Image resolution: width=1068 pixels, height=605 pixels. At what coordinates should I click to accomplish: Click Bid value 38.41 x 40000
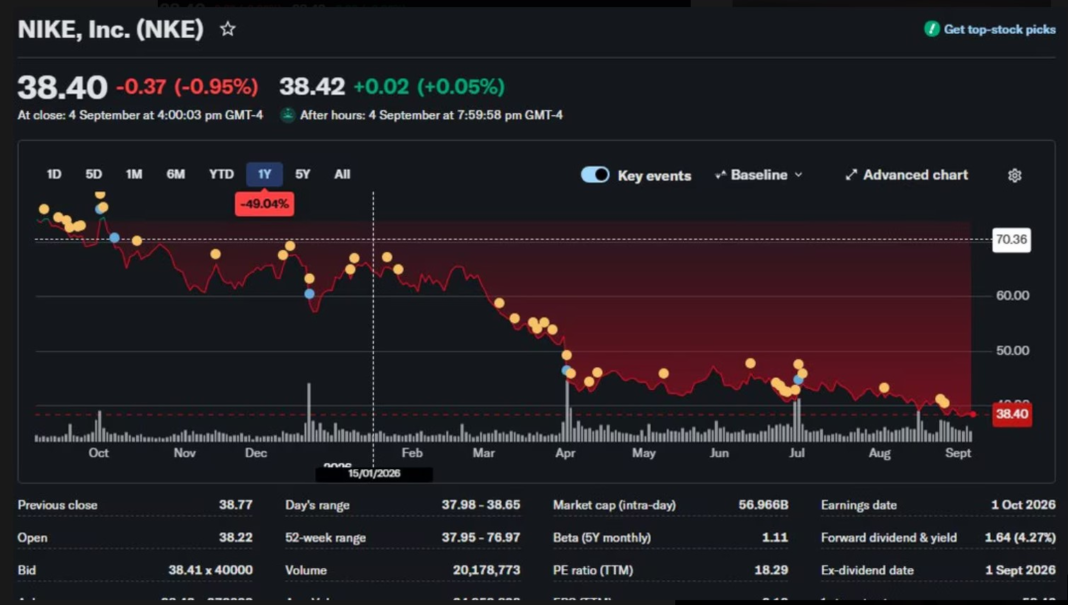click(210, 570)
